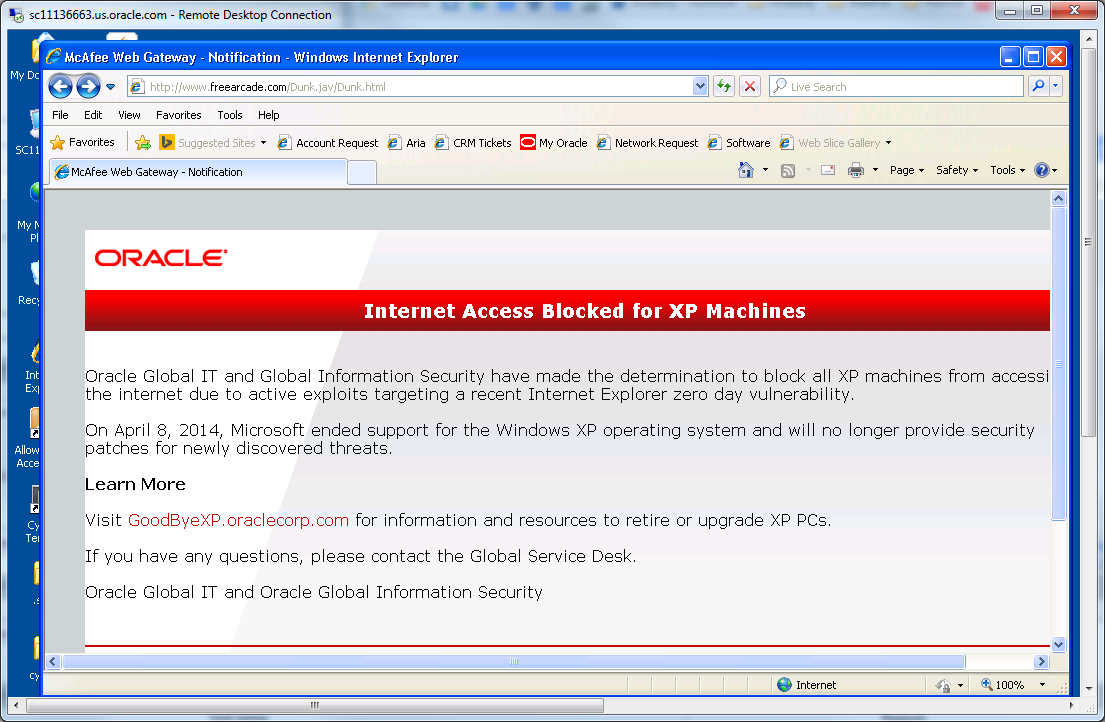Open the View menu
Image resolution: width=1105 pixels, height=722 pixels.
tap(129, 115)
